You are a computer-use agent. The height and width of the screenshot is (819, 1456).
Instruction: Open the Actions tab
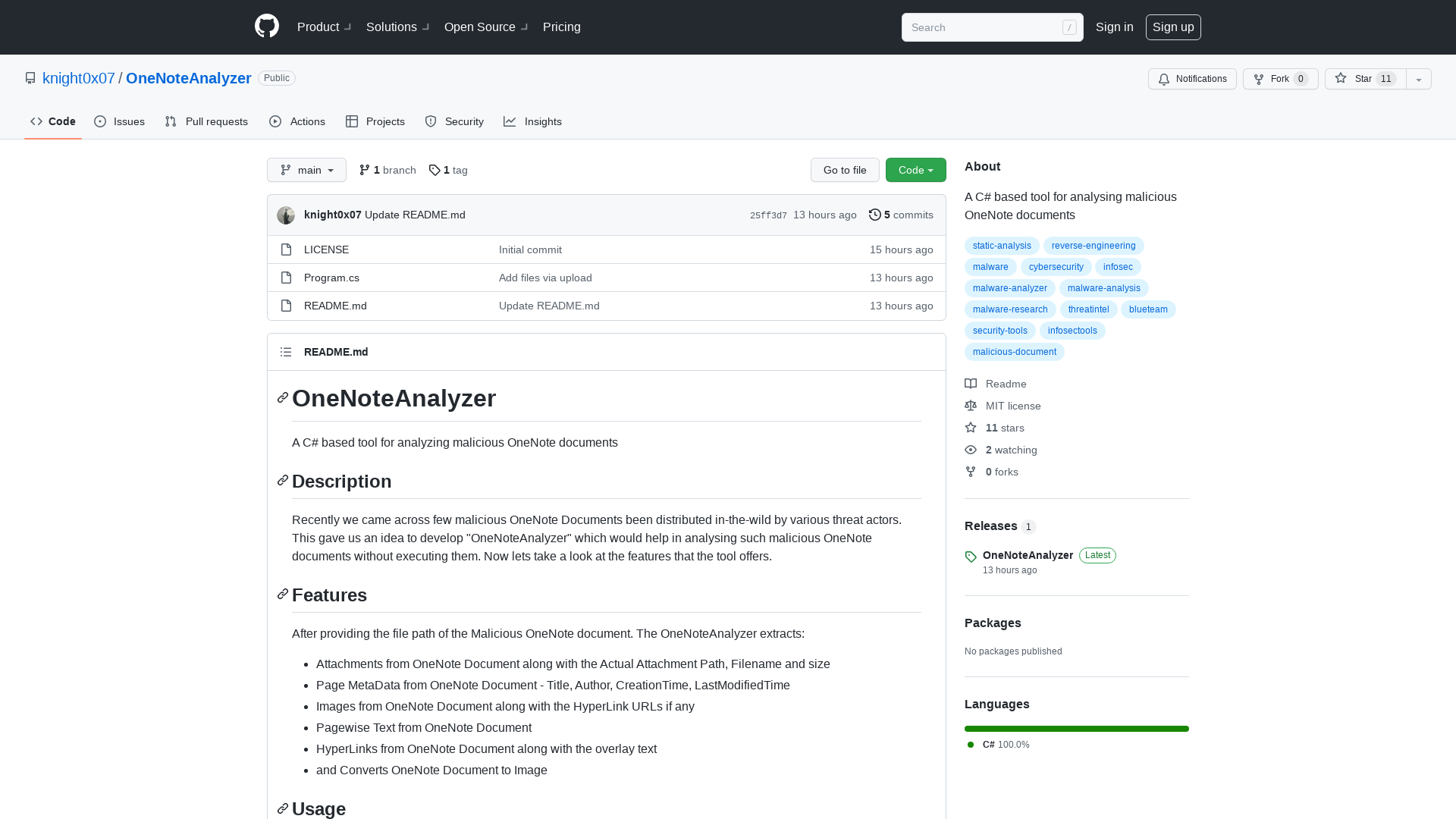[x=297, y=121]
